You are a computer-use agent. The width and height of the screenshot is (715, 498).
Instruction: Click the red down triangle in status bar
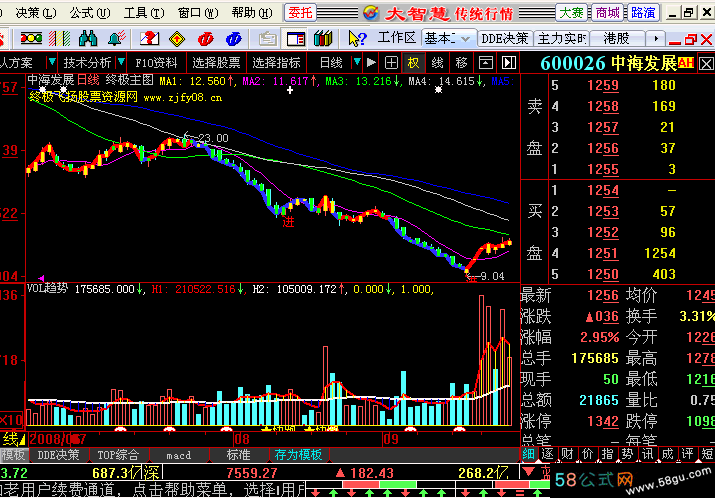tap(528, 471)
